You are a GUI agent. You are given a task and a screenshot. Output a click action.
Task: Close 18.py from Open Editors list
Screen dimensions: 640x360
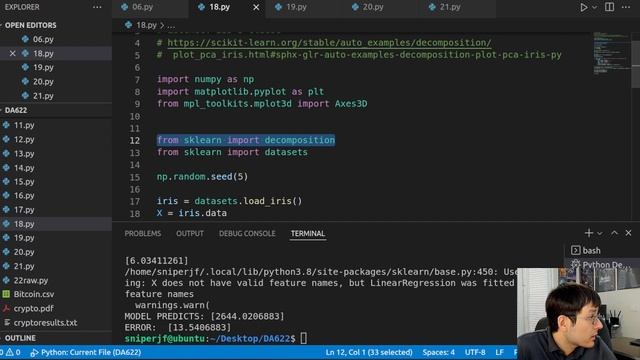13,53
